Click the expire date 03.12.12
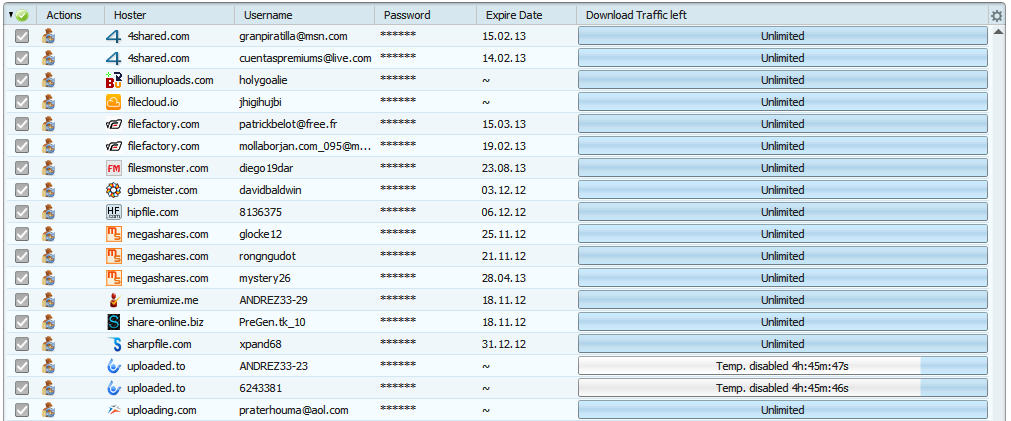The height and width of the screenshot is (421, 1011). (504, 191)
